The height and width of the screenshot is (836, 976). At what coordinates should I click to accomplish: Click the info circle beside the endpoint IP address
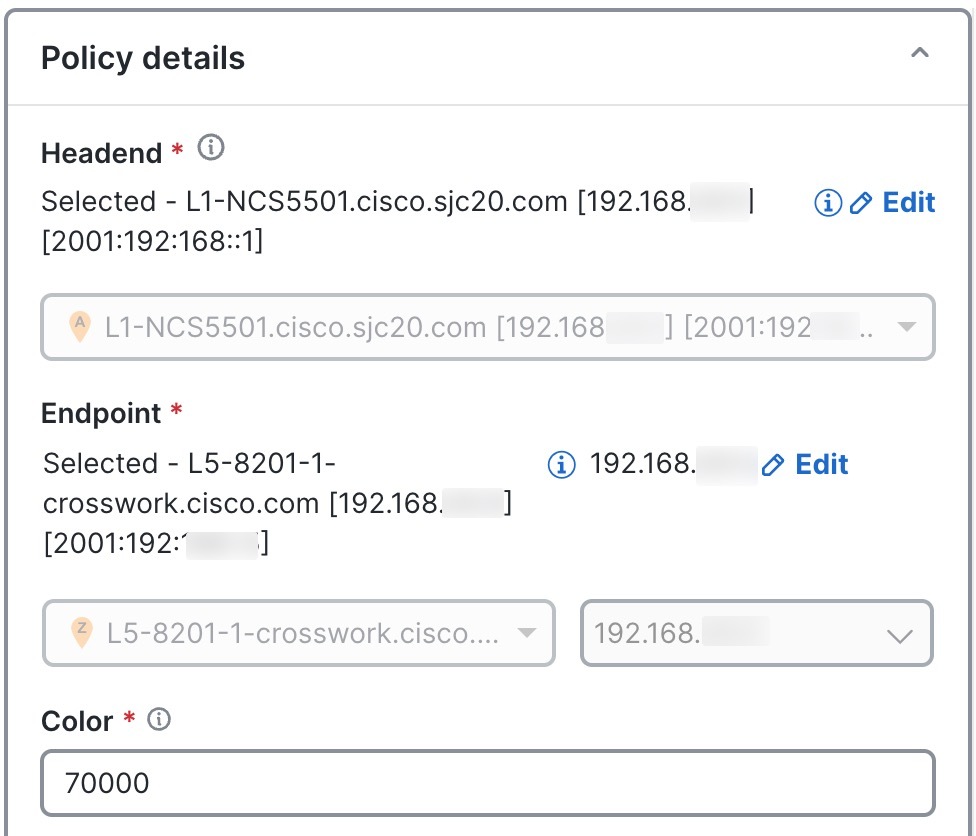tap(560, 464)
